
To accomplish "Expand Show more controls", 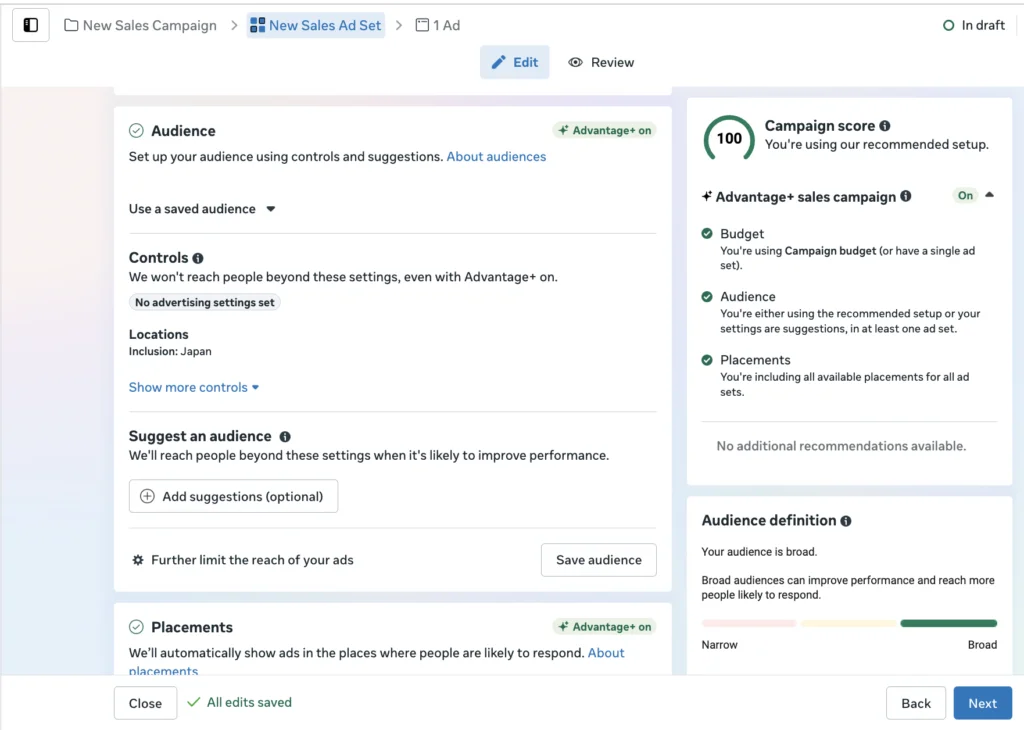I will (194, 387).
